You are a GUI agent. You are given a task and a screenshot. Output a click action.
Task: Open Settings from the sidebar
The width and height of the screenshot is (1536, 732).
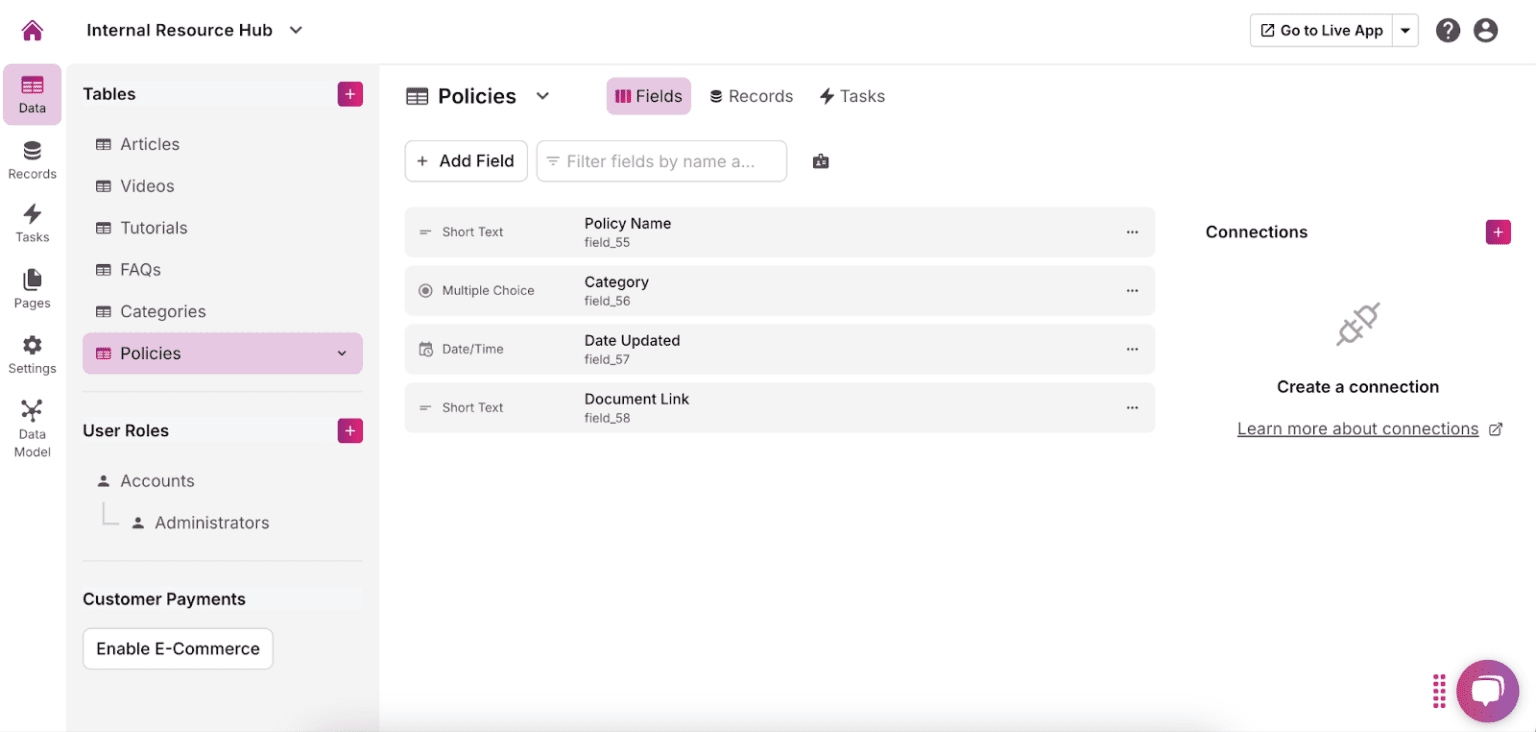[31, 354]
